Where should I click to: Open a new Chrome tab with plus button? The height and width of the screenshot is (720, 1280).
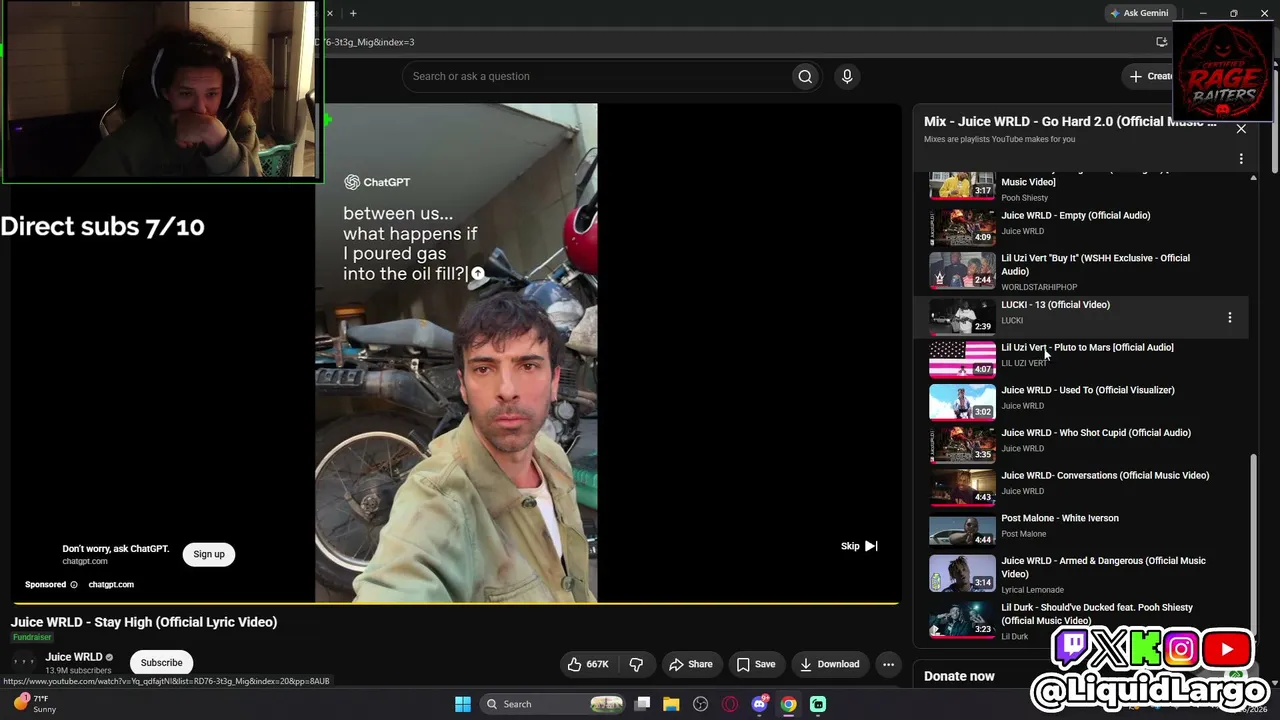tap(353, 13)
